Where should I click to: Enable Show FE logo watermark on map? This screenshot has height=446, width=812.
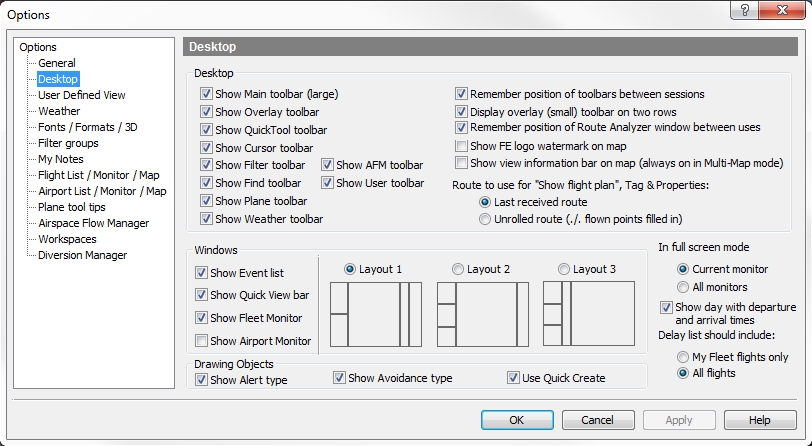[461, 146]
